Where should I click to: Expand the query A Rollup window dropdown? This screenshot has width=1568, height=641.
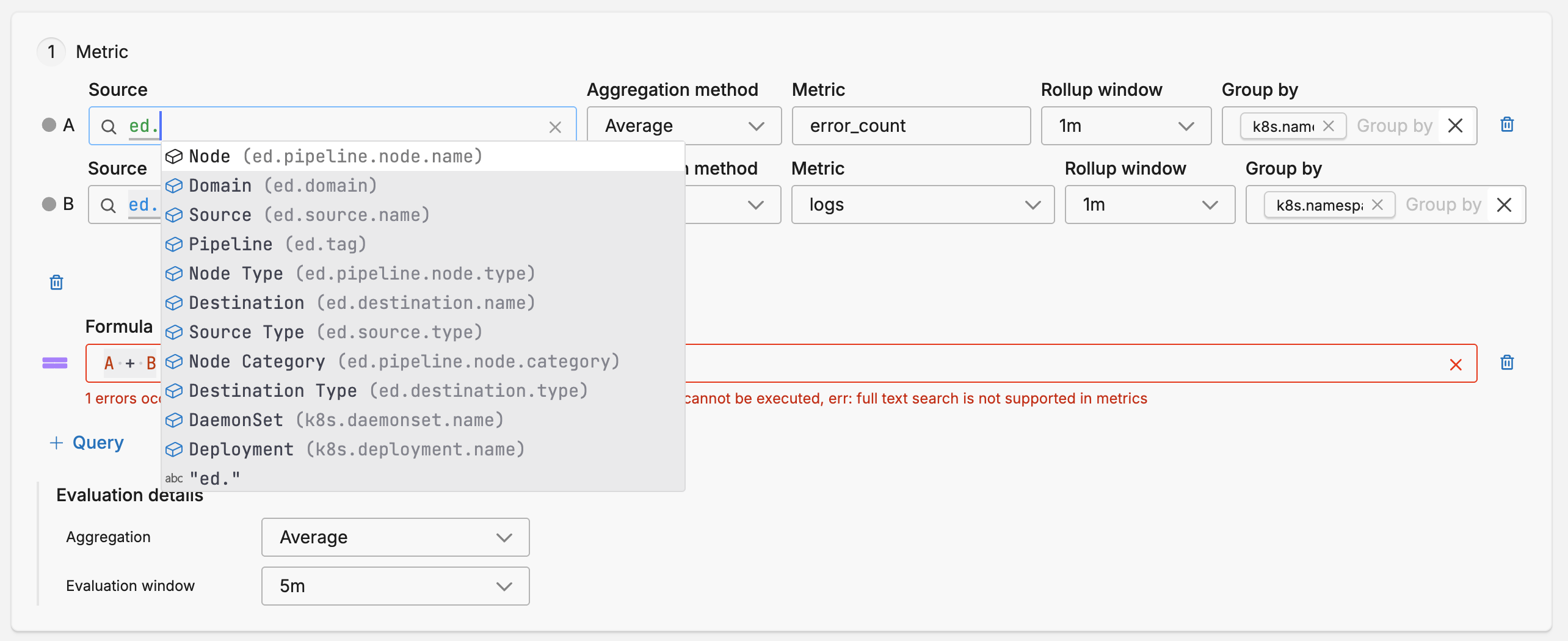point(1125,126)
